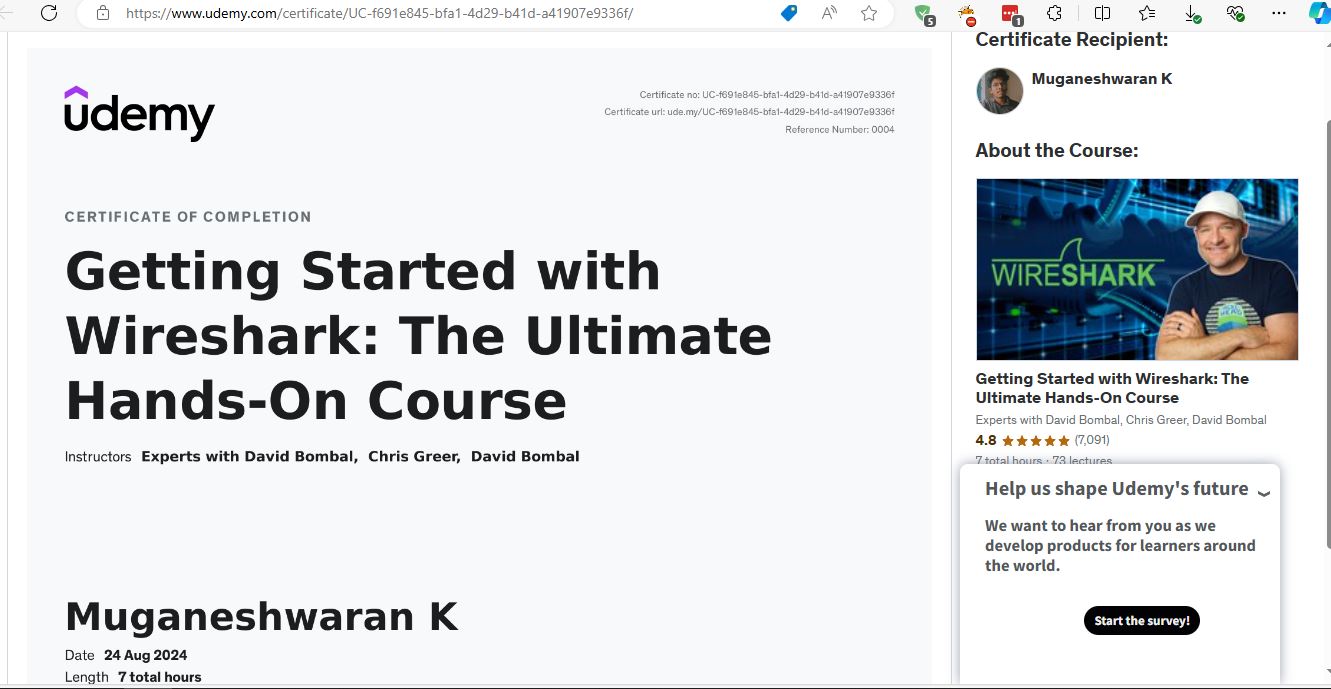This screenshot has width=1331, height=689.
Task: Collapse the Udemy survey popup chevron
Action: [1263, 492]
